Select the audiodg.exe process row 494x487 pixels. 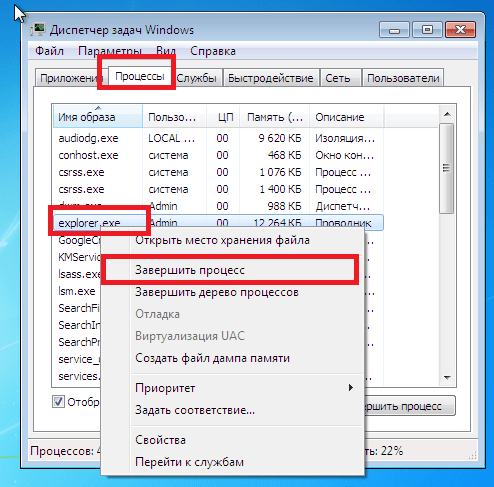pyautogui.click(x=217, y=138)
